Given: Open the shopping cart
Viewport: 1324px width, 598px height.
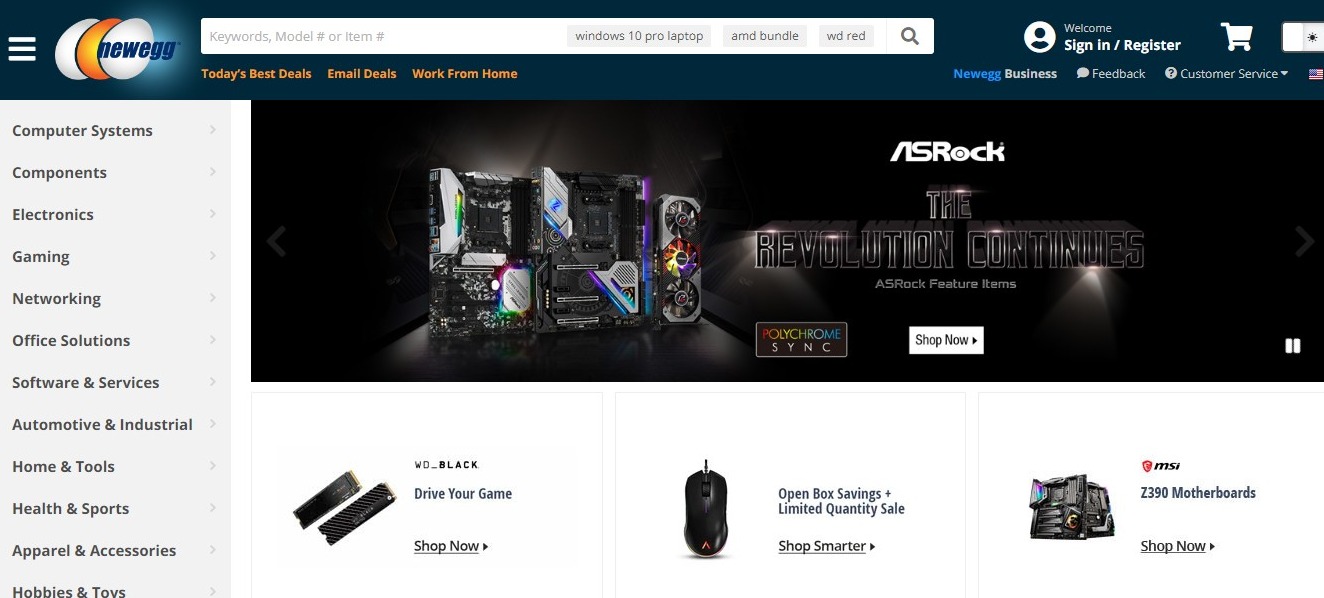Looking at the screenshot, I should pyautogui.click(x=1237, y=37).
